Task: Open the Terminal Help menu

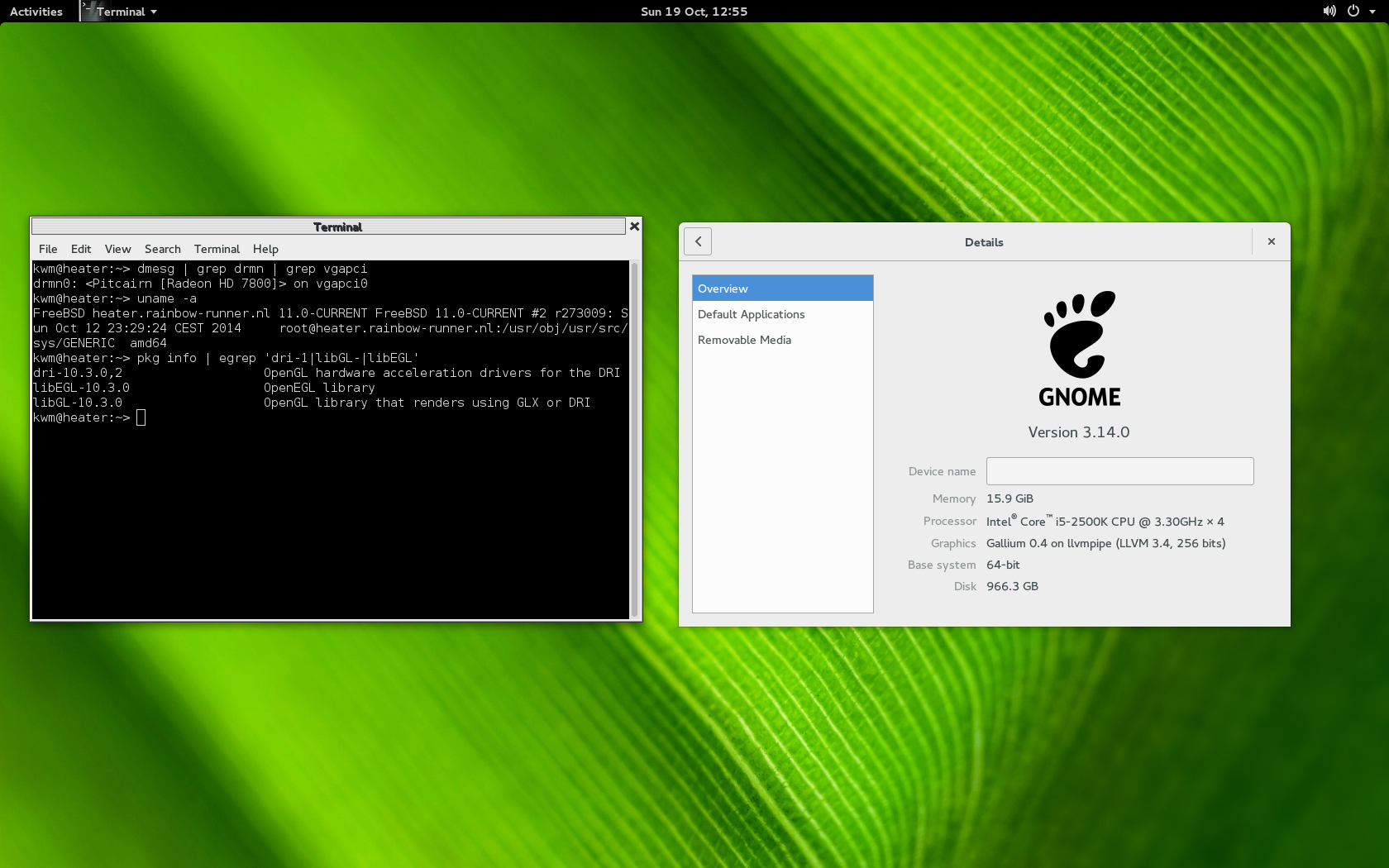Action: pos(265,249)
